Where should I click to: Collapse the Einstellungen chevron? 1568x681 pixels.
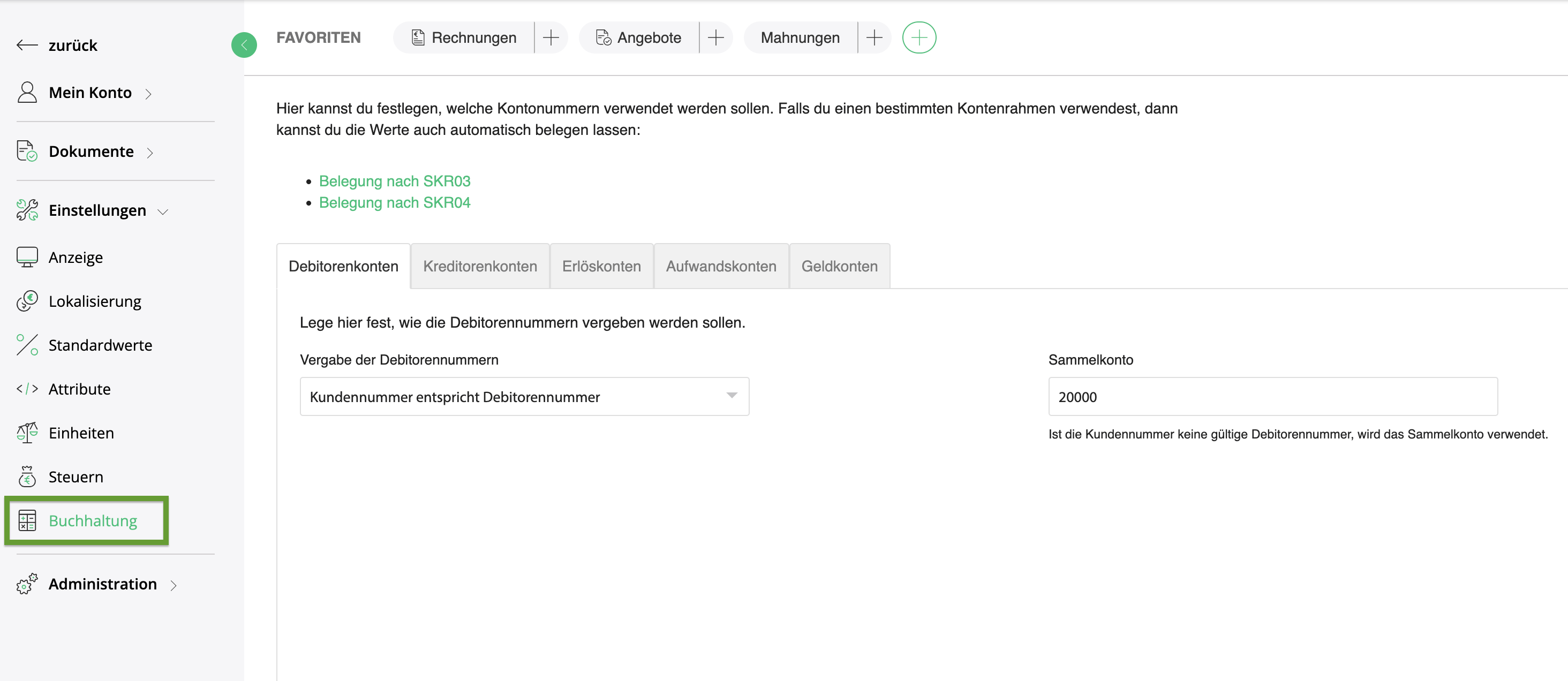click(x=162, y=211)
